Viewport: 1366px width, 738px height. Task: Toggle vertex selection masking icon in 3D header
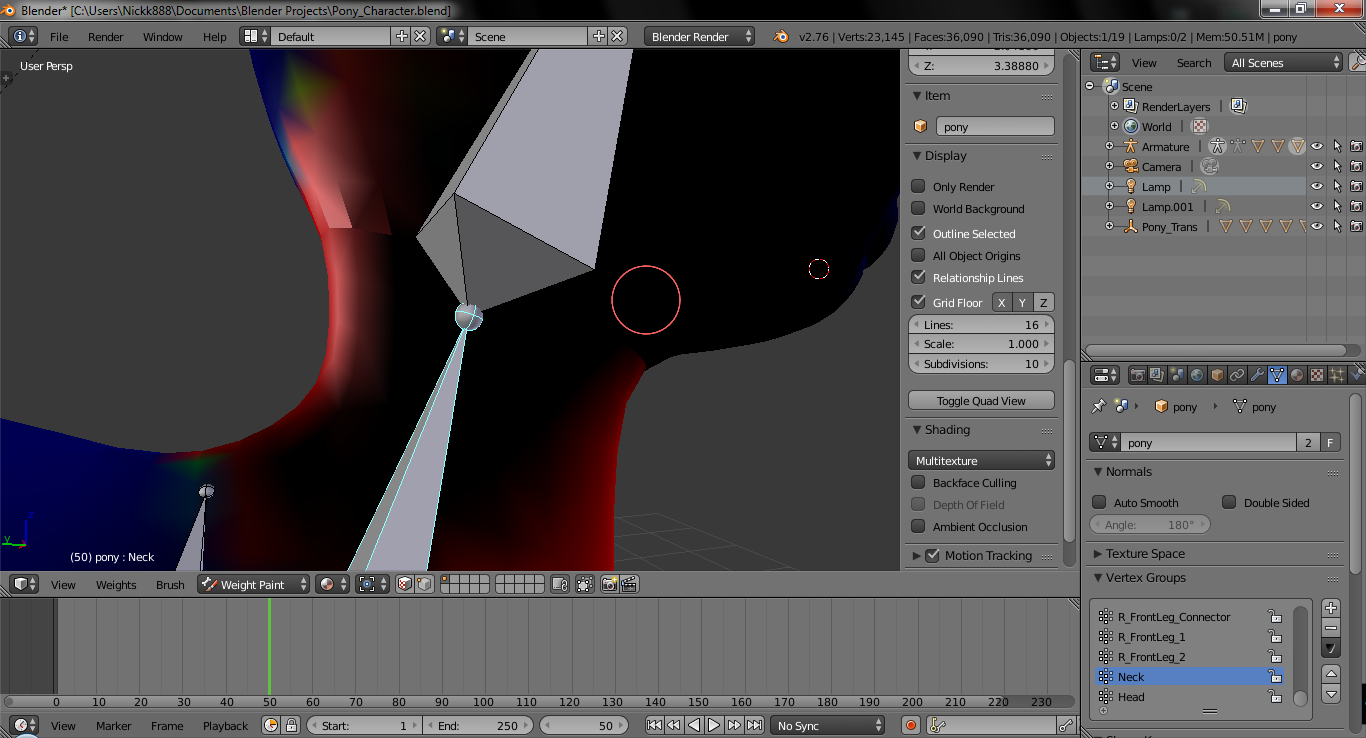pos(424,584)
